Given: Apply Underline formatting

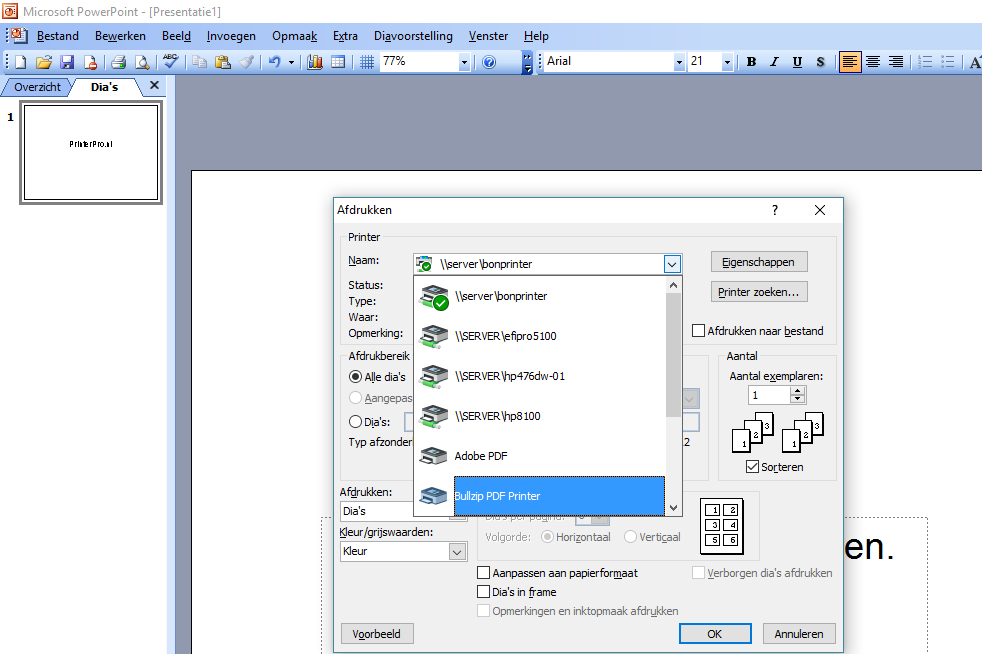Looking at the screenshot, I should point(797,61).
